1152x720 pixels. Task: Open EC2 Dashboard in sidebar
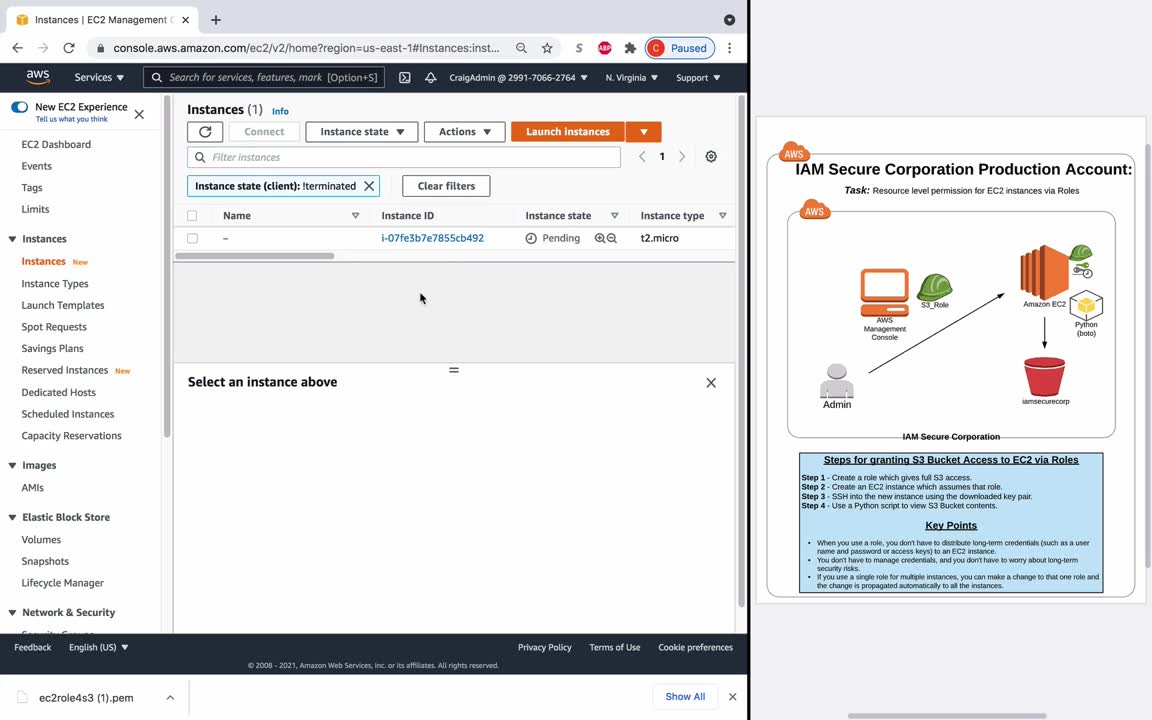coord(56,145)
